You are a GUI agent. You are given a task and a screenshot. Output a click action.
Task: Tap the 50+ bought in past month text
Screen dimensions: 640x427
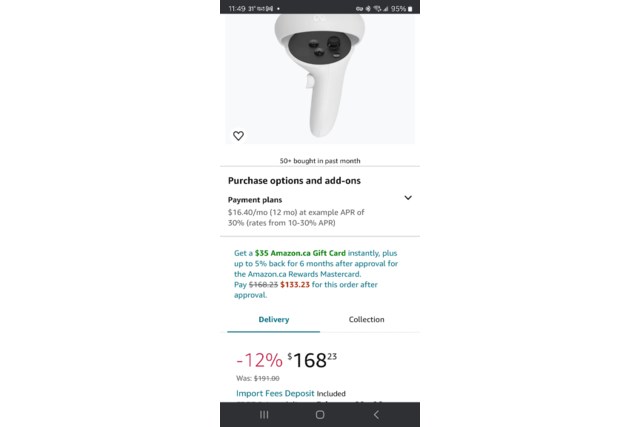(x=320, y=161)
